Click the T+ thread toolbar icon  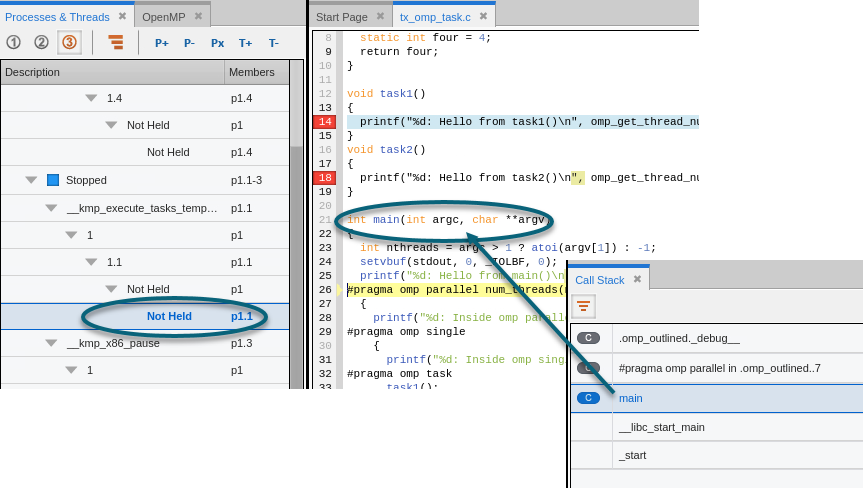point(245,43)
